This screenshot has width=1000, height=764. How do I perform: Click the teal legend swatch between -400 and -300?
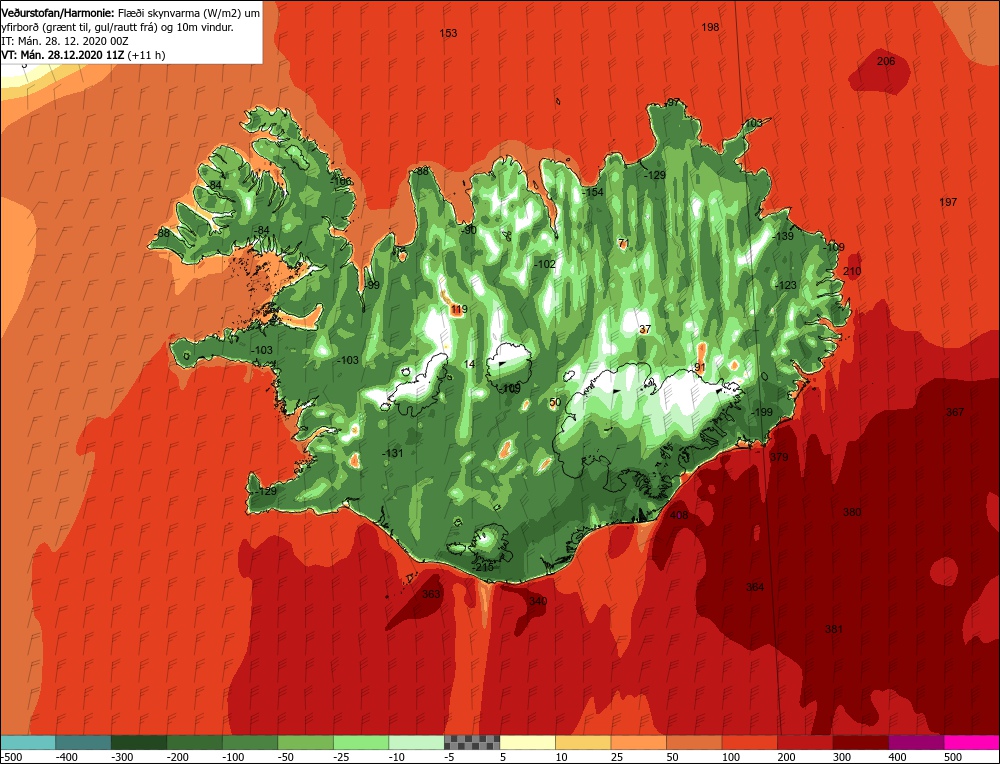84,742
